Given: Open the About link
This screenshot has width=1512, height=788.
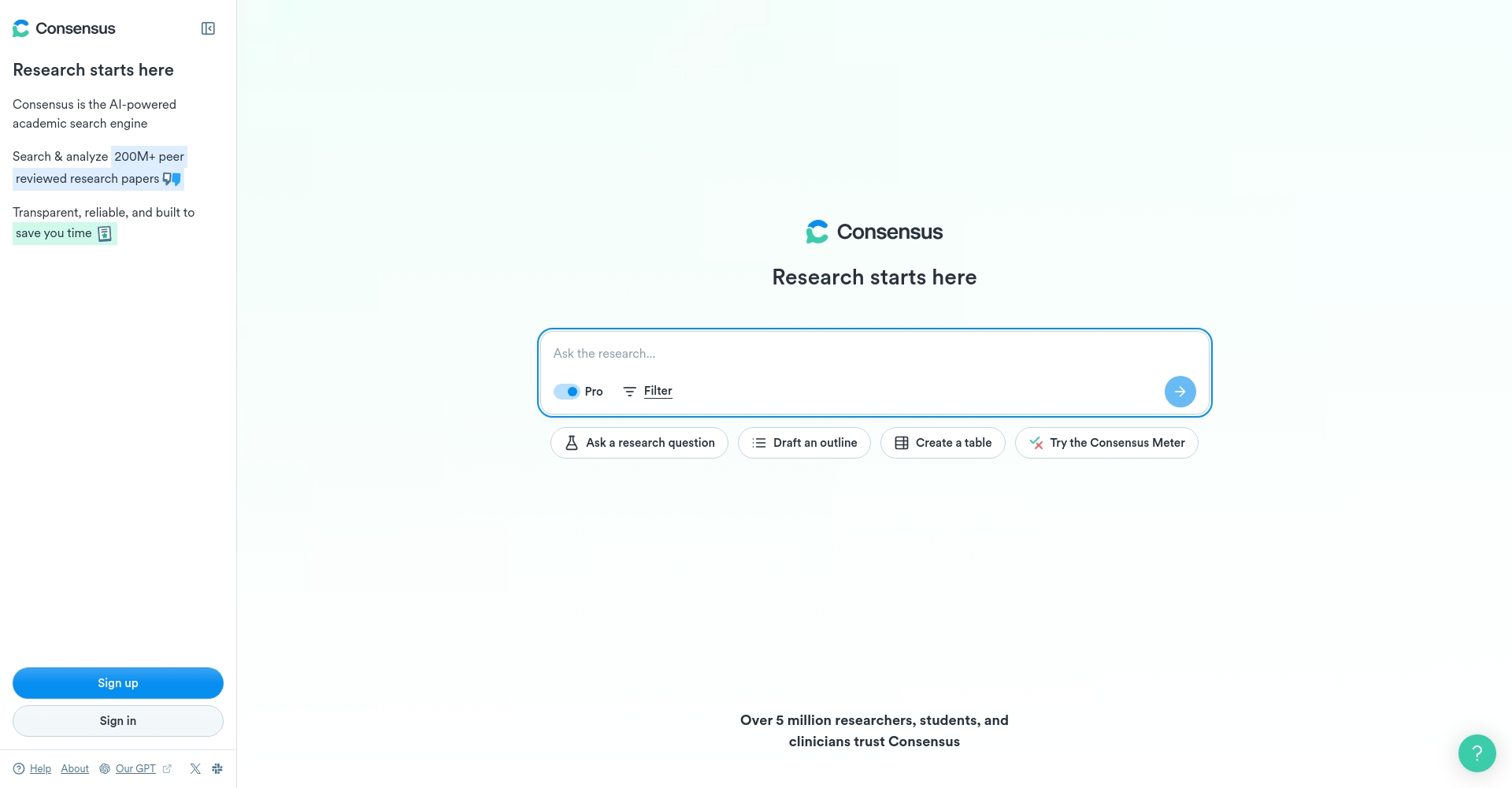Looking at the screenshot, I should point(75,769).
